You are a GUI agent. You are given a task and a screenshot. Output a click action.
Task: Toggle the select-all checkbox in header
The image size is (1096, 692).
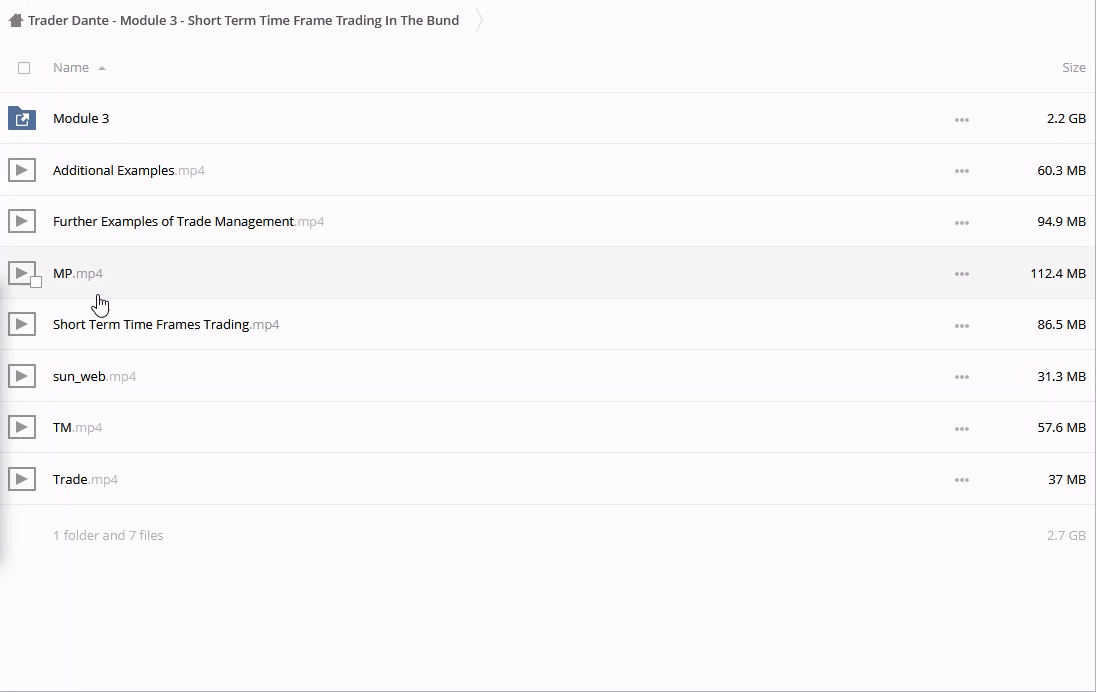[x=24, y=68]
